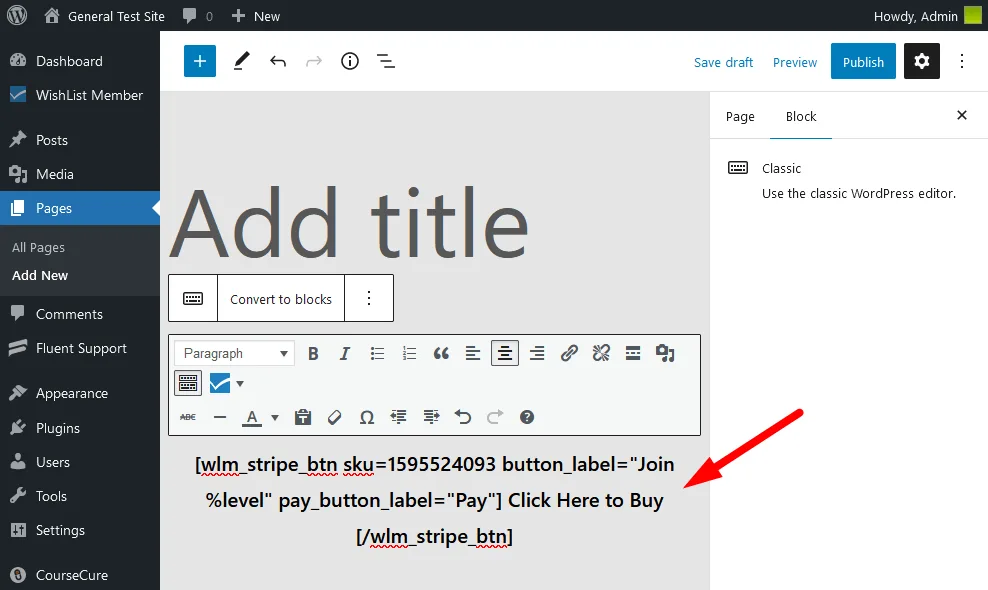Click the blue Add block plus button
The image size is (988, 590).
click(x=200, y=61)
